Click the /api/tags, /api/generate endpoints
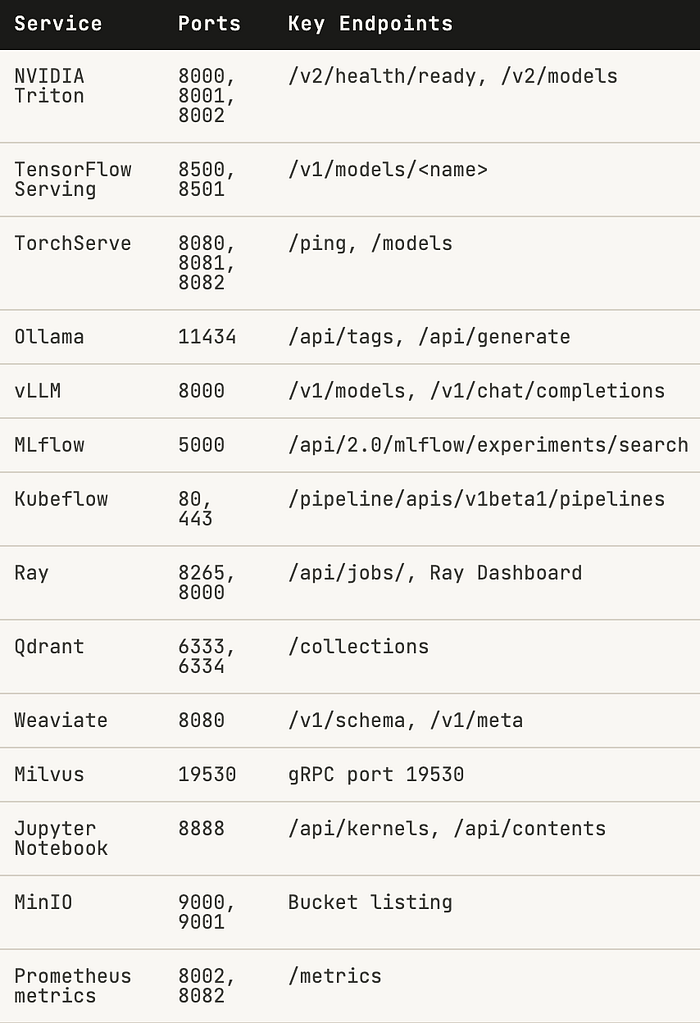 [429, 337]
